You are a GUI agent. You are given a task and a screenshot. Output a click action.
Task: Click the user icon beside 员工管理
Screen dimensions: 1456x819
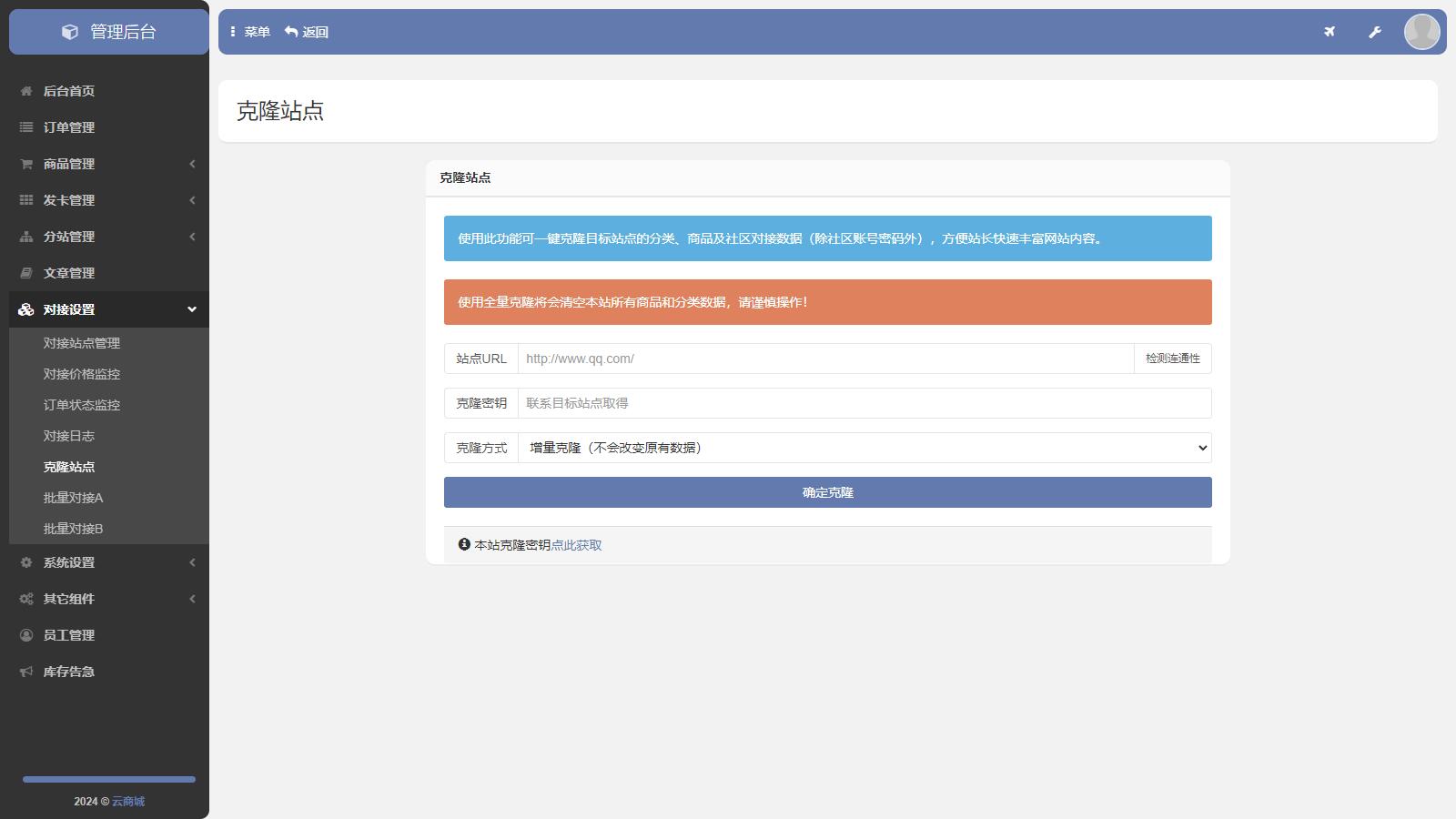(26, 635)
